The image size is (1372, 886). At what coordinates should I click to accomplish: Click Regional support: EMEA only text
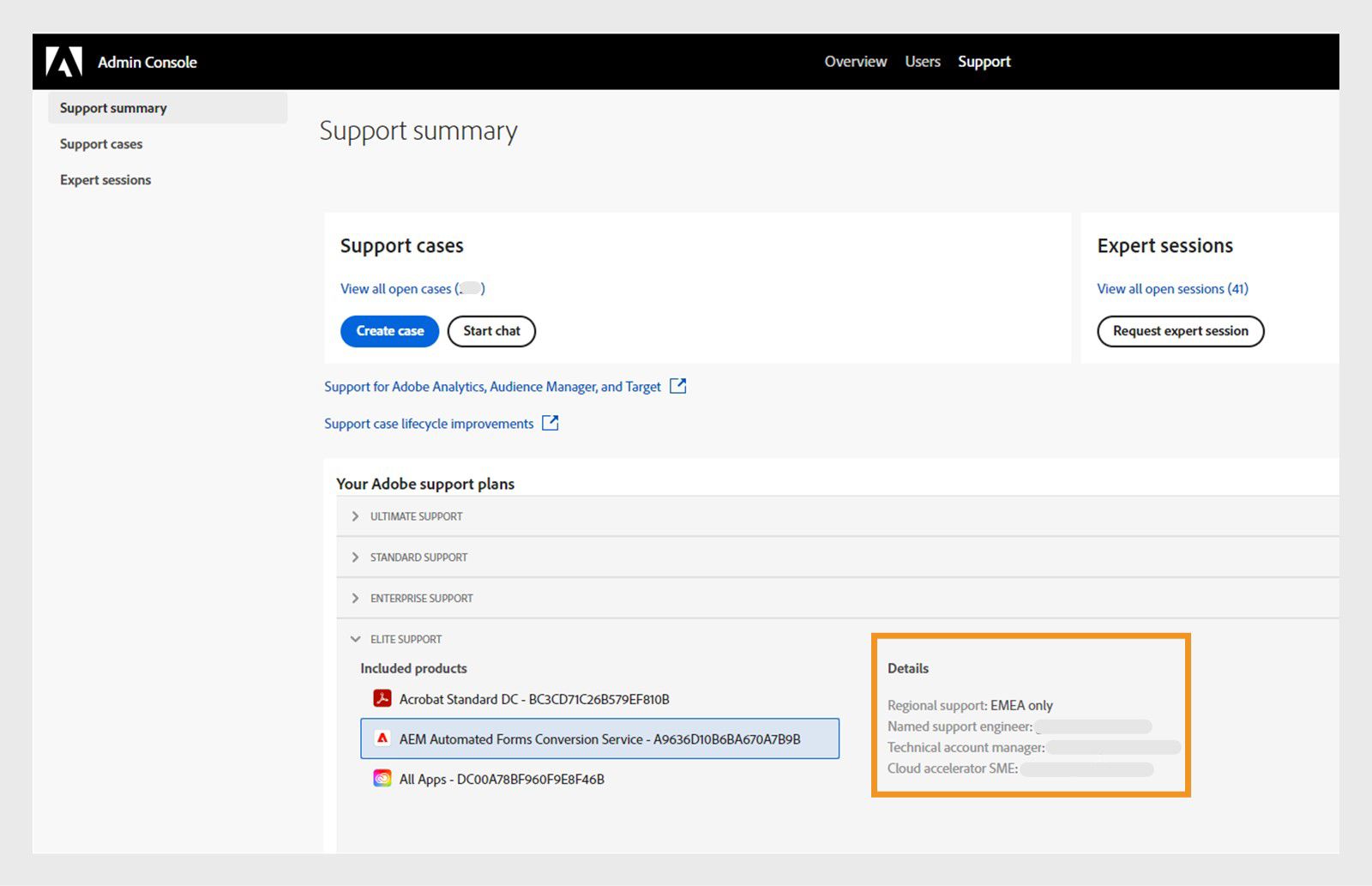tap(970, 705)
